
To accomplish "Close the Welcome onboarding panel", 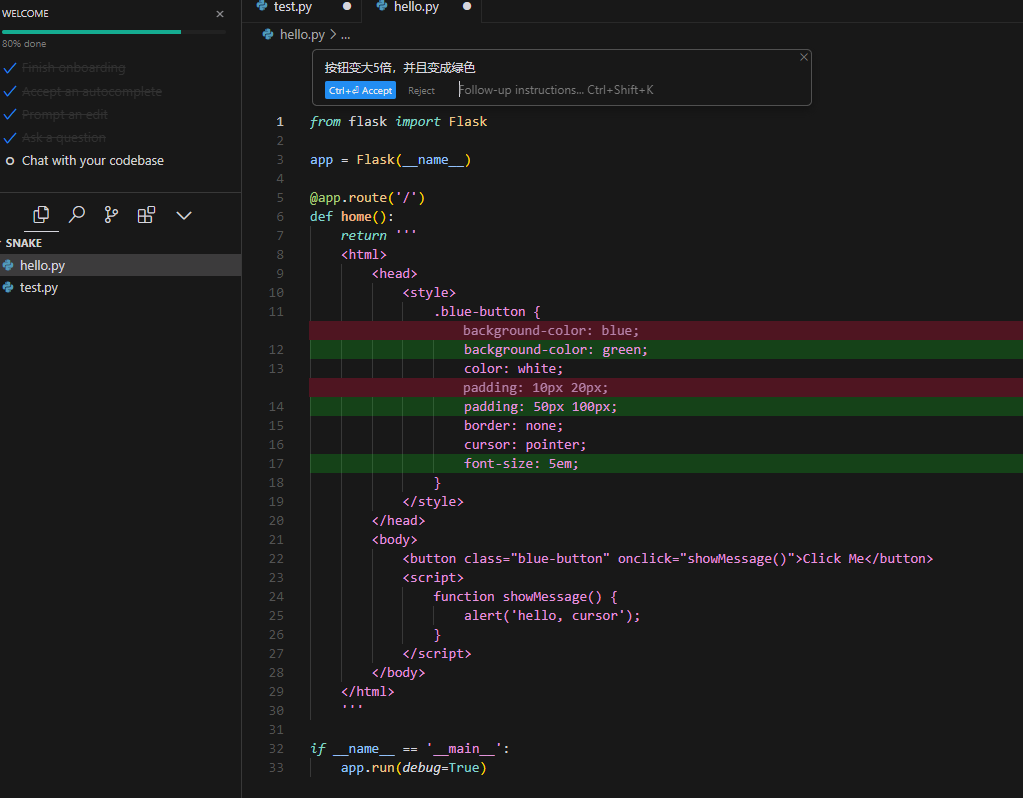I will pyautogui.click(x=220, y=14).
